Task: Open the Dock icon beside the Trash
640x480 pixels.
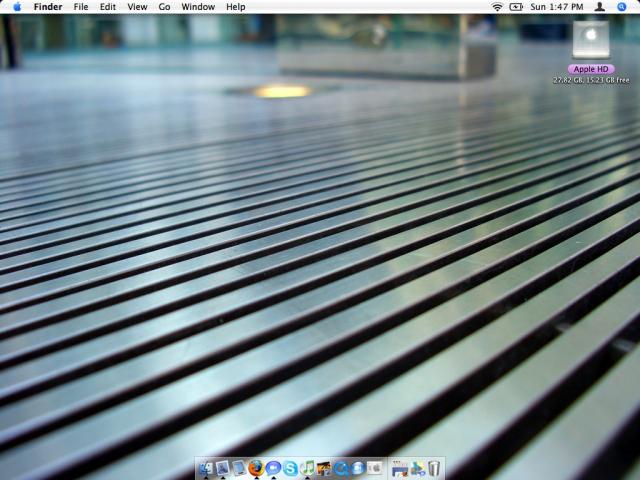Action: [417, 469]
